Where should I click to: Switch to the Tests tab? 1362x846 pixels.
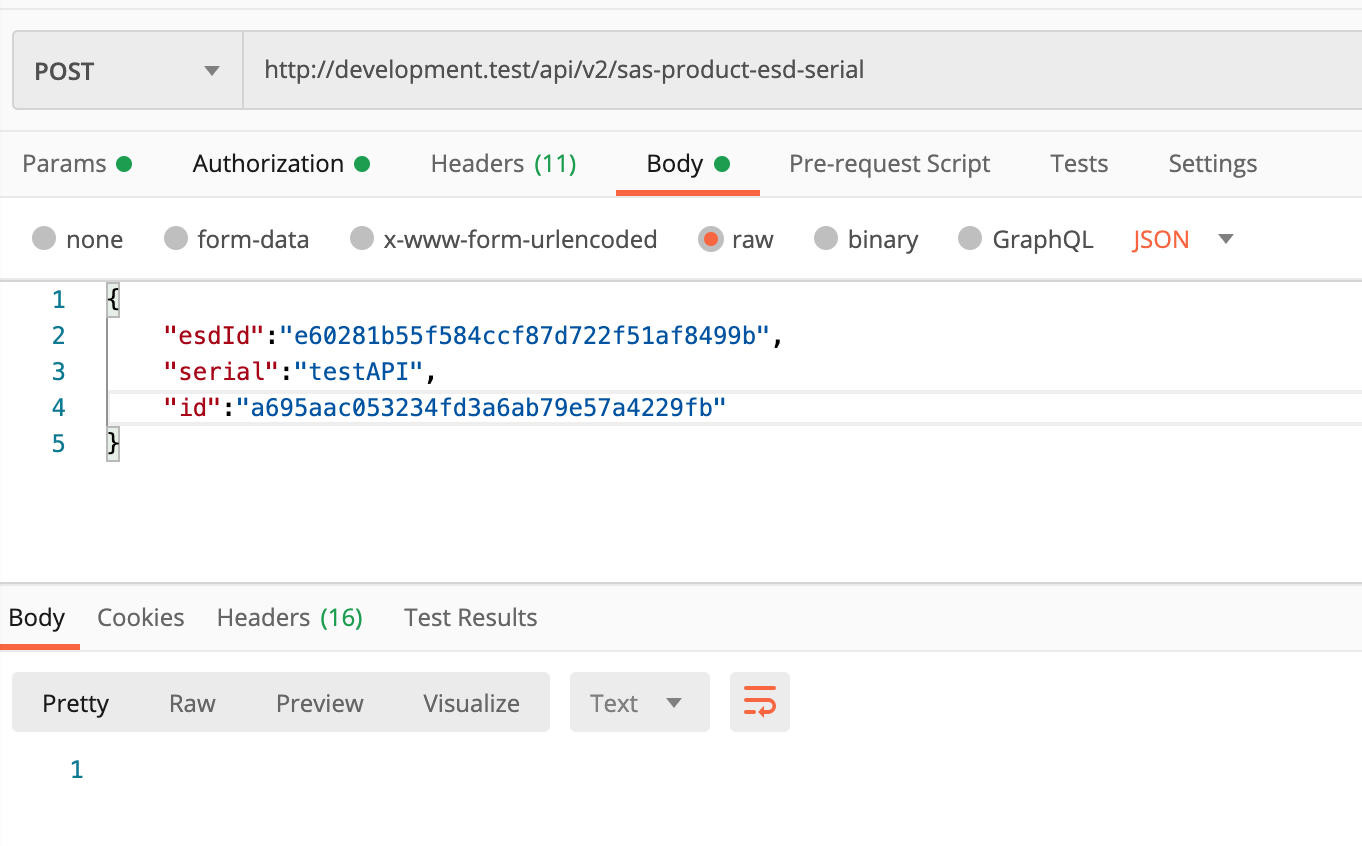(1079, 164)
